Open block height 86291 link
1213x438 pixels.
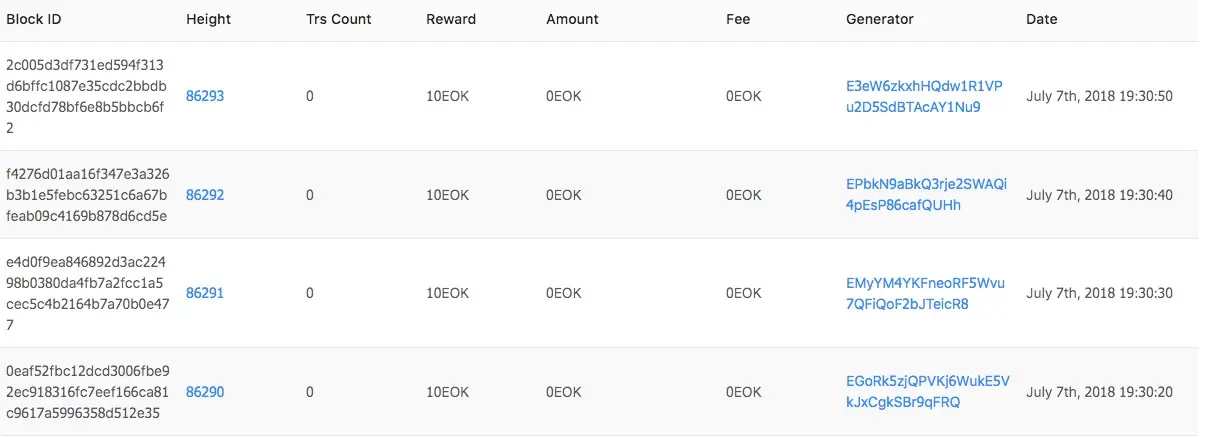coord(205,293)
